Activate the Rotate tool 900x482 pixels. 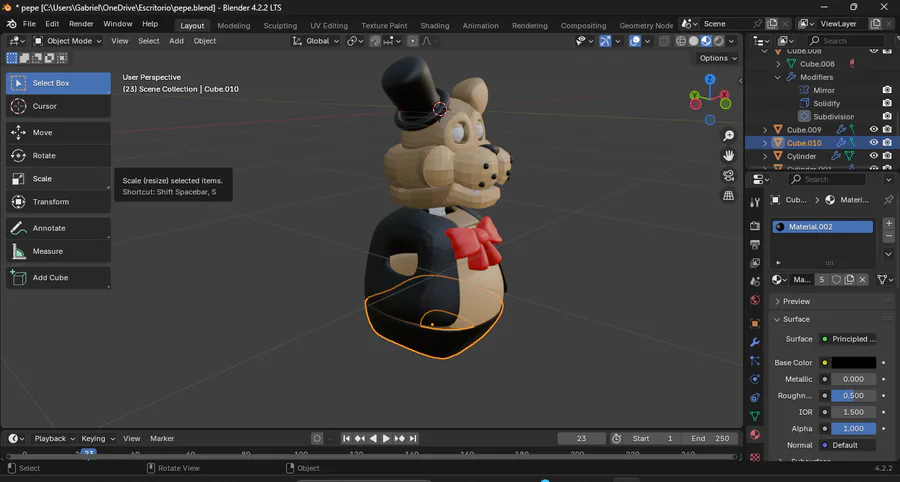coord(58,156)
